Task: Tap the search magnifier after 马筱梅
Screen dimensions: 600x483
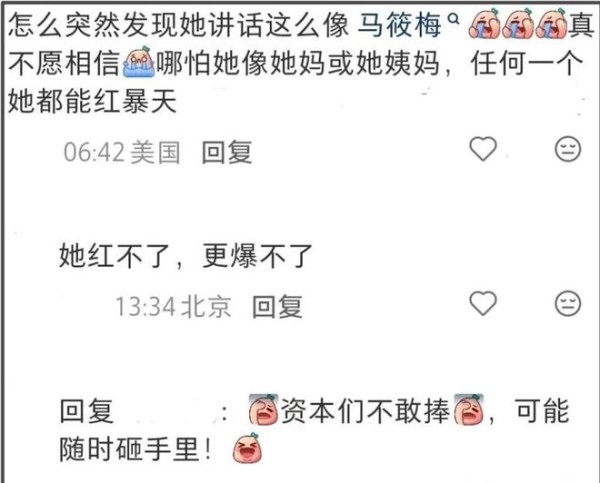Action: pos(453,18)
